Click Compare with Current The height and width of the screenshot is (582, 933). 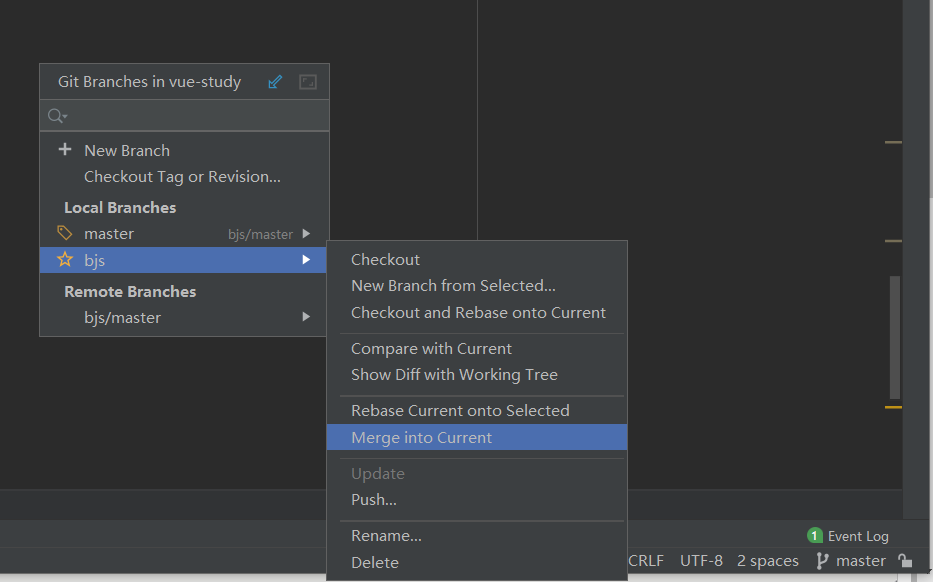[x=431, y=348]
